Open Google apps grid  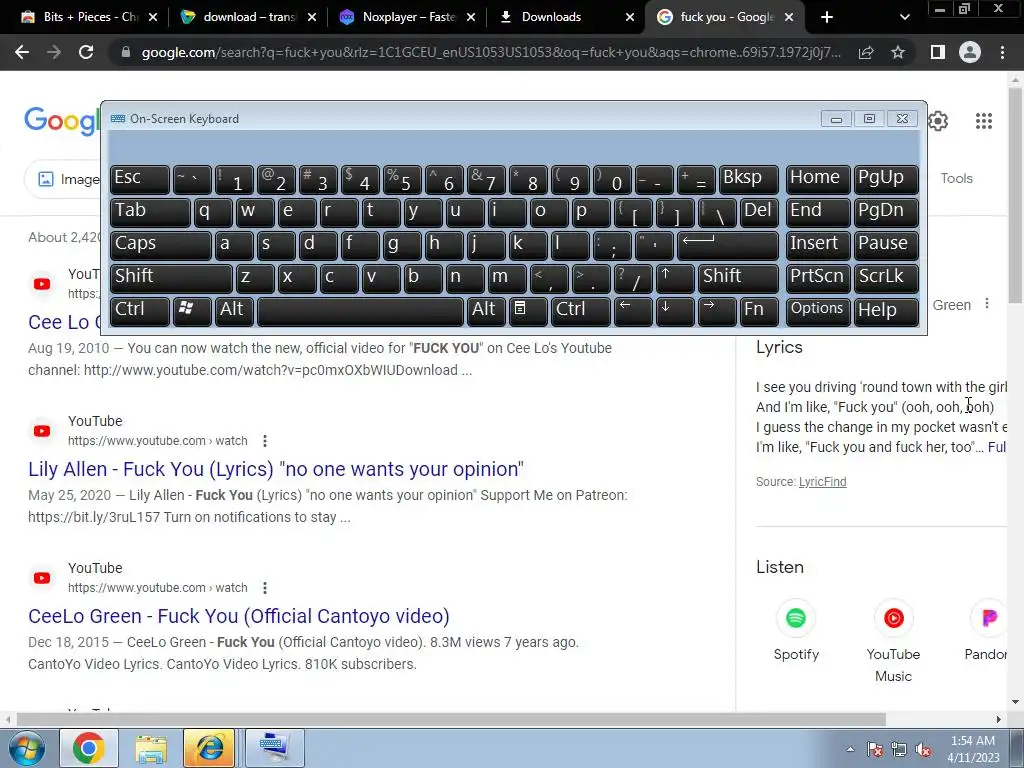tap(984, 121)
